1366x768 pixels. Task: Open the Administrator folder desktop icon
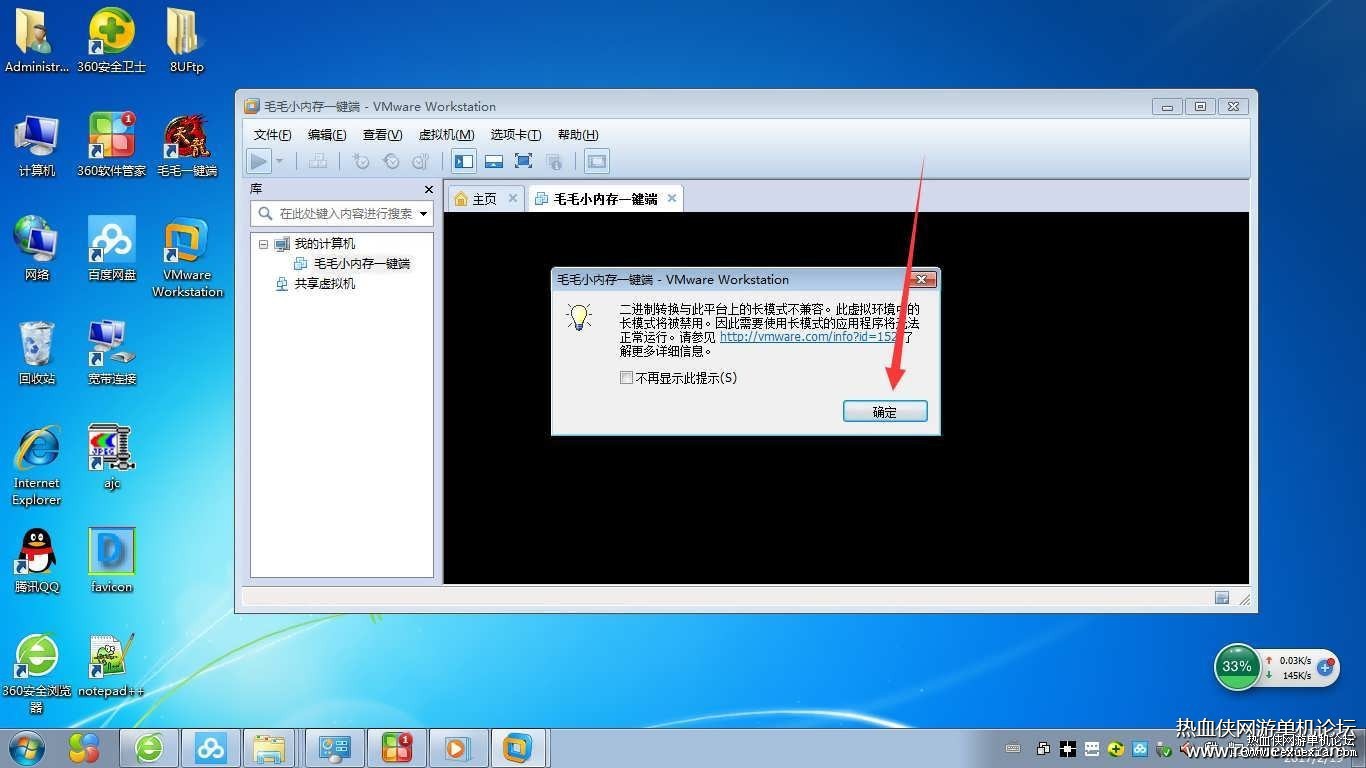point(37,41)
